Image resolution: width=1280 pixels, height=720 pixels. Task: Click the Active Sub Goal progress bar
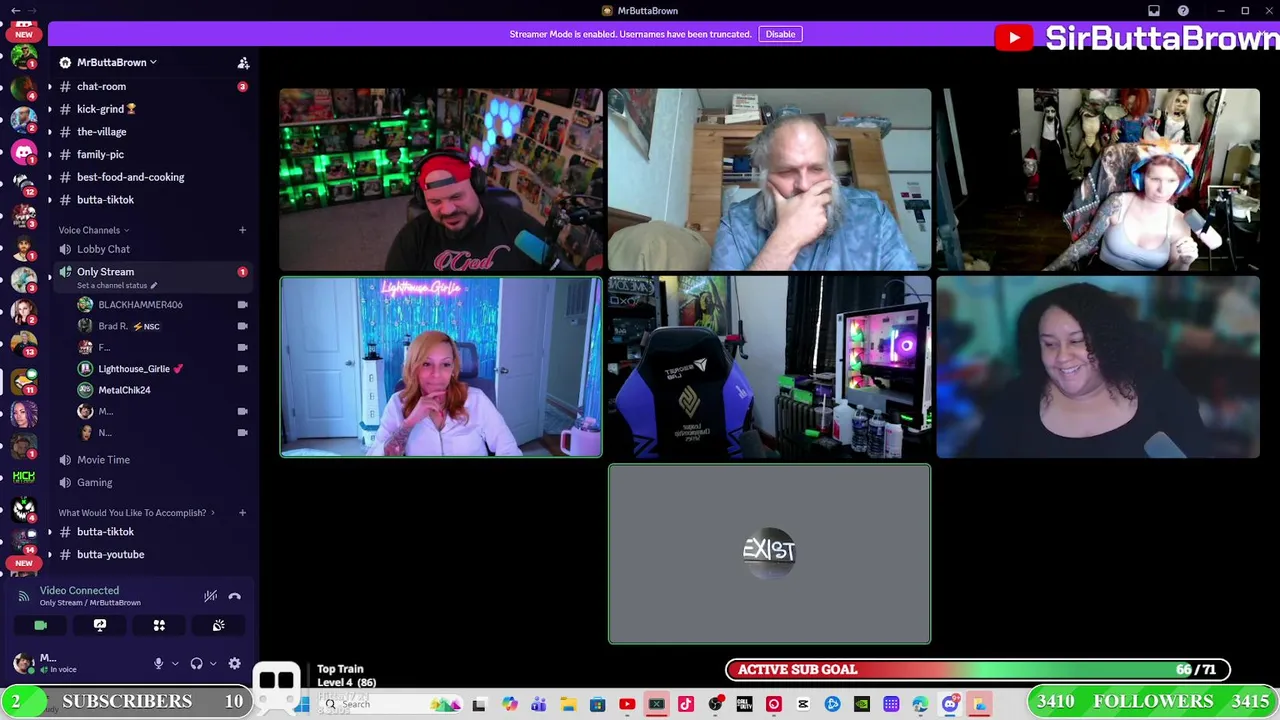coord(978,670)
